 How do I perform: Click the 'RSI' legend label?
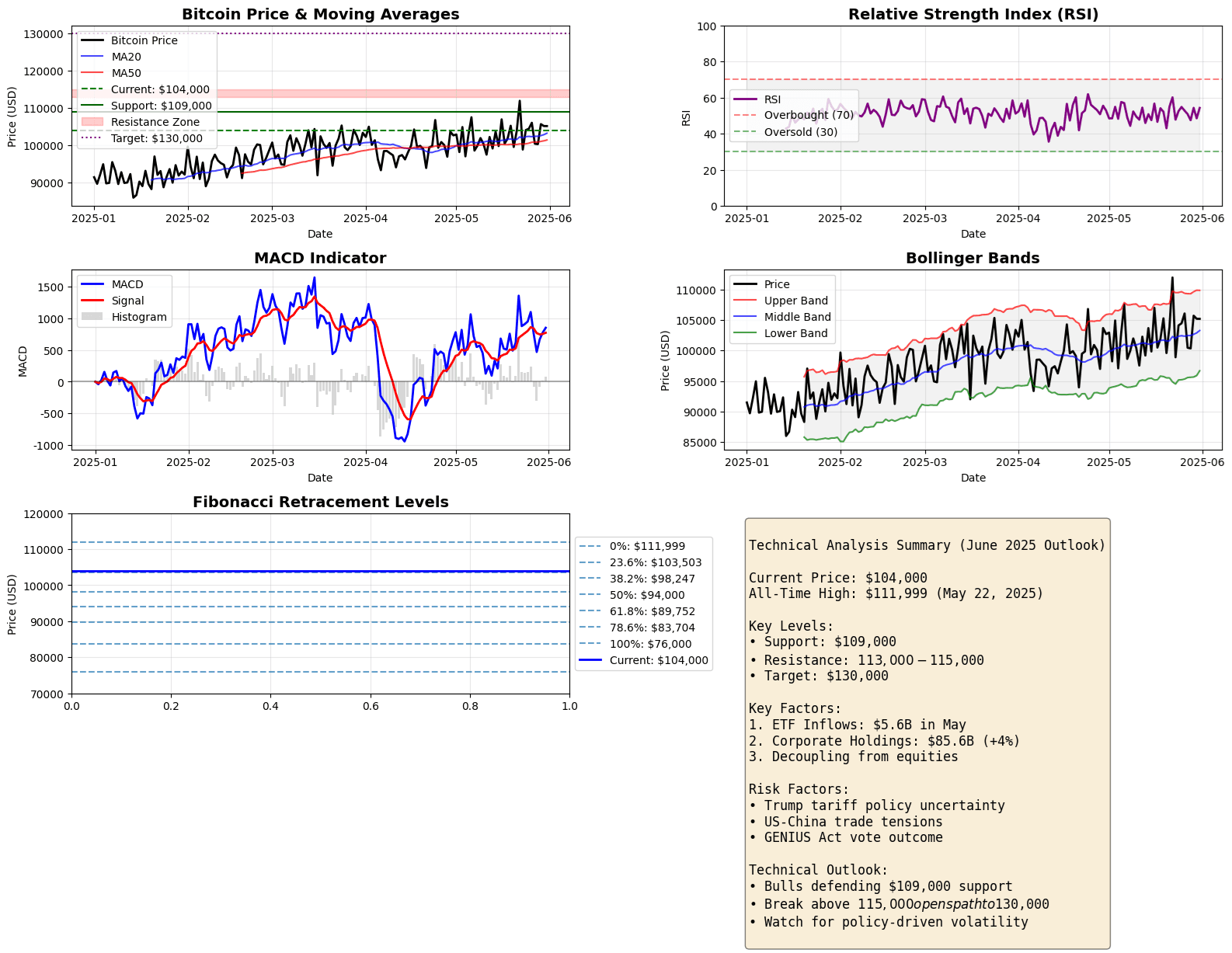click(x=773, y=99)
